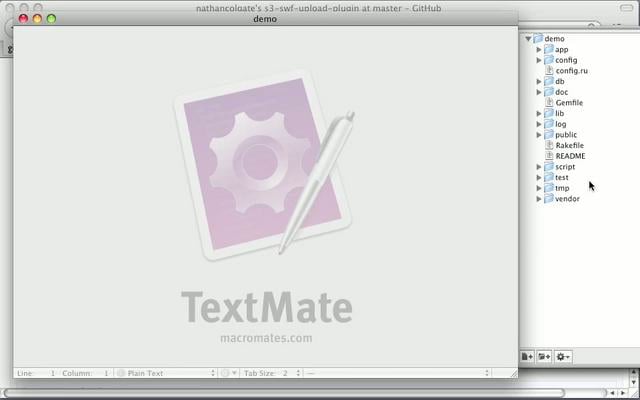
Task: Select the public folder label
Action: click(566, 135)
